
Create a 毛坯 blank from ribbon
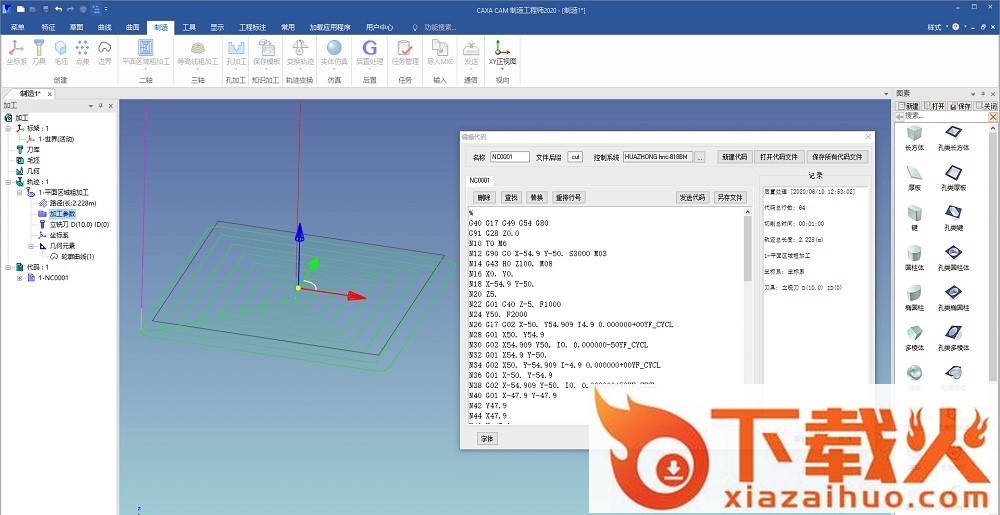coord(61,52)
